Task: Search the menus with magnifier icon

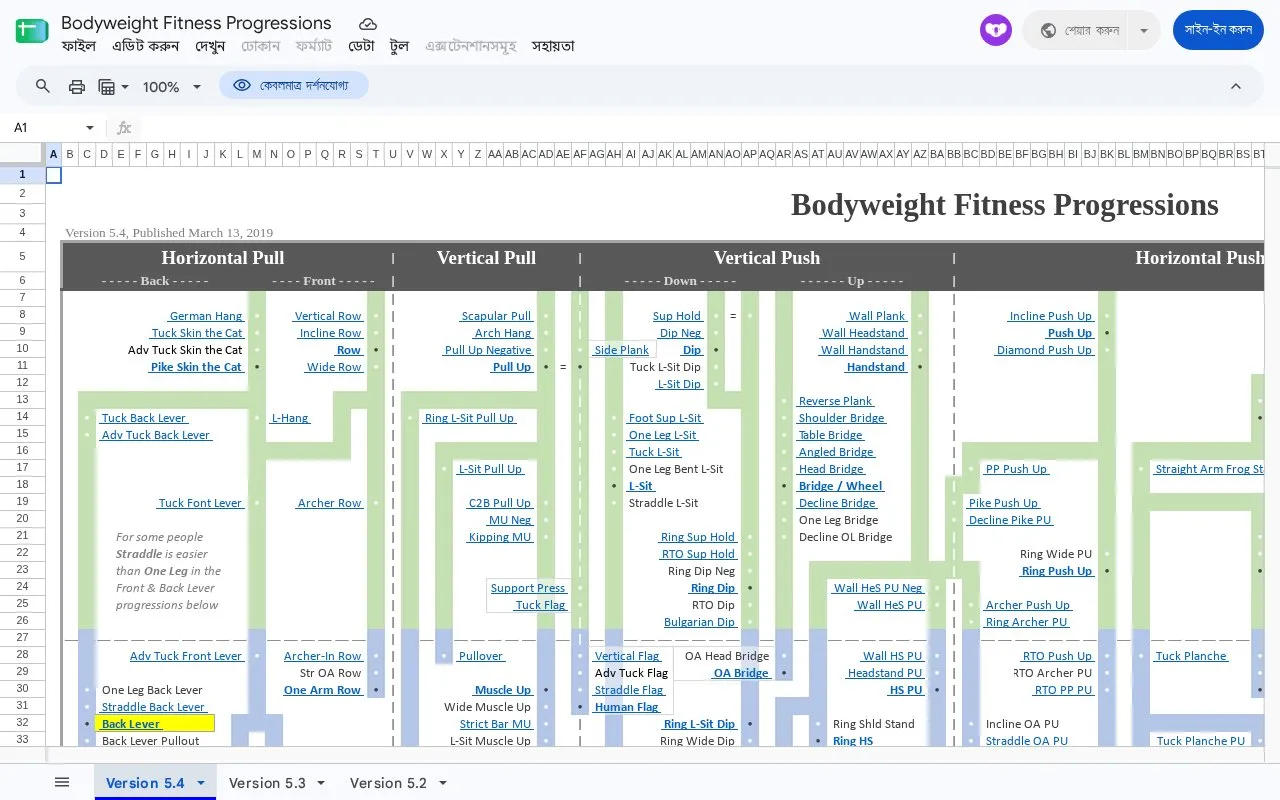Action: pos(43,87)
